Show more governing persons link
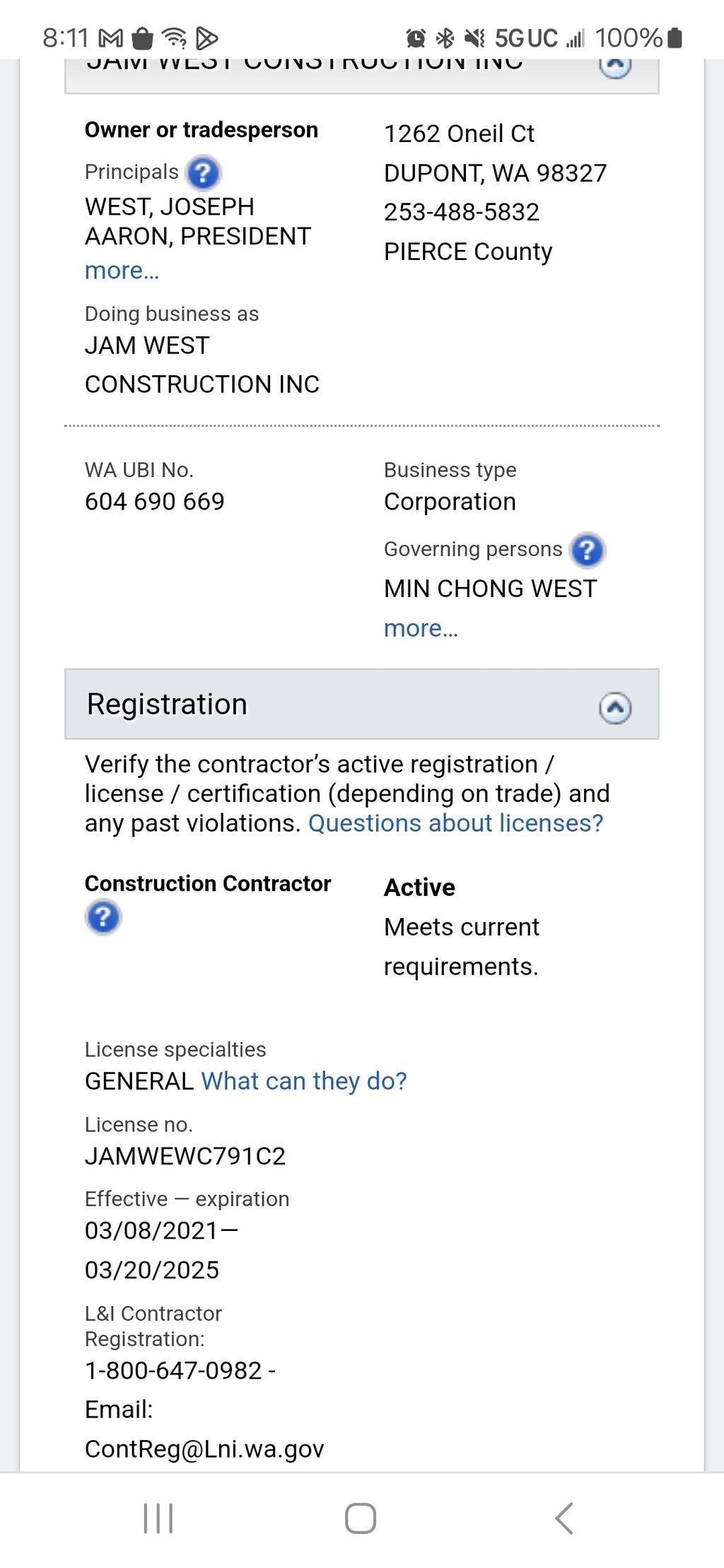Screen dimensions: 724x1568 tap(421, 628)
